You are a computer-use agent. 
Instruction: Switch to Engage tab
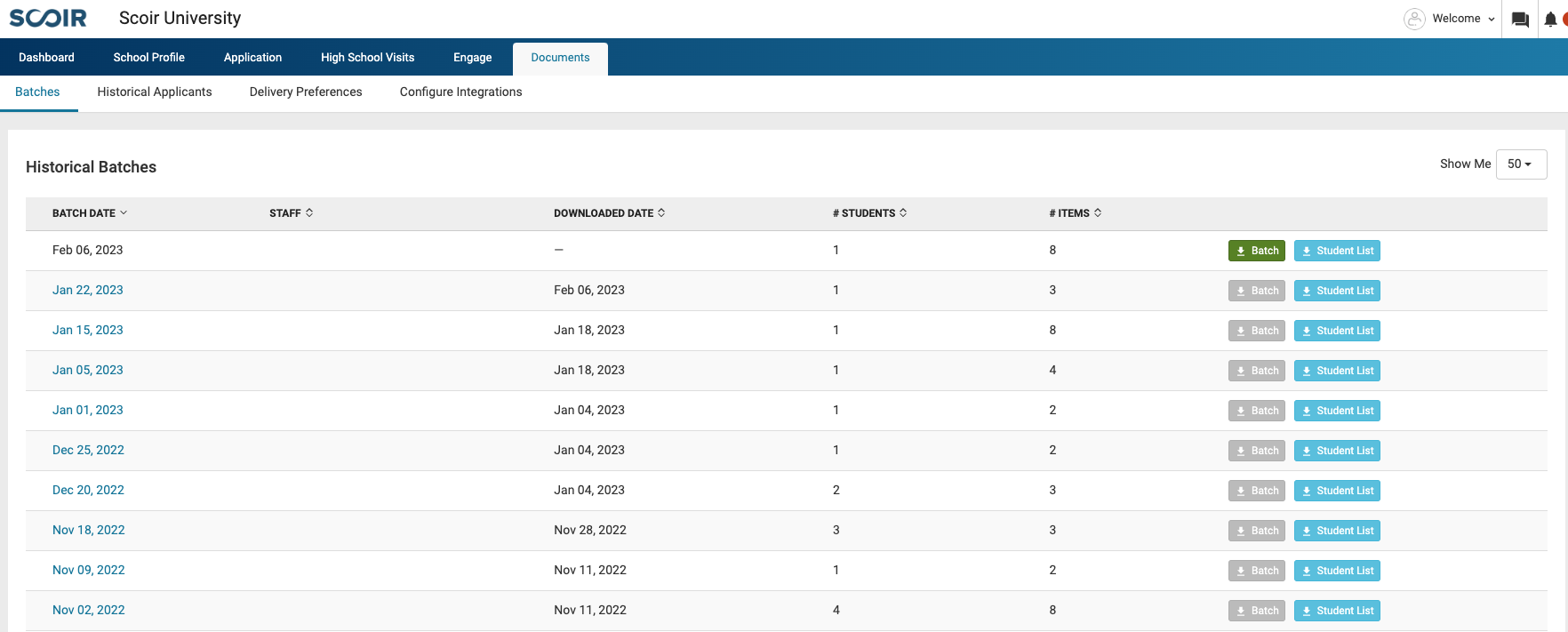472,57
